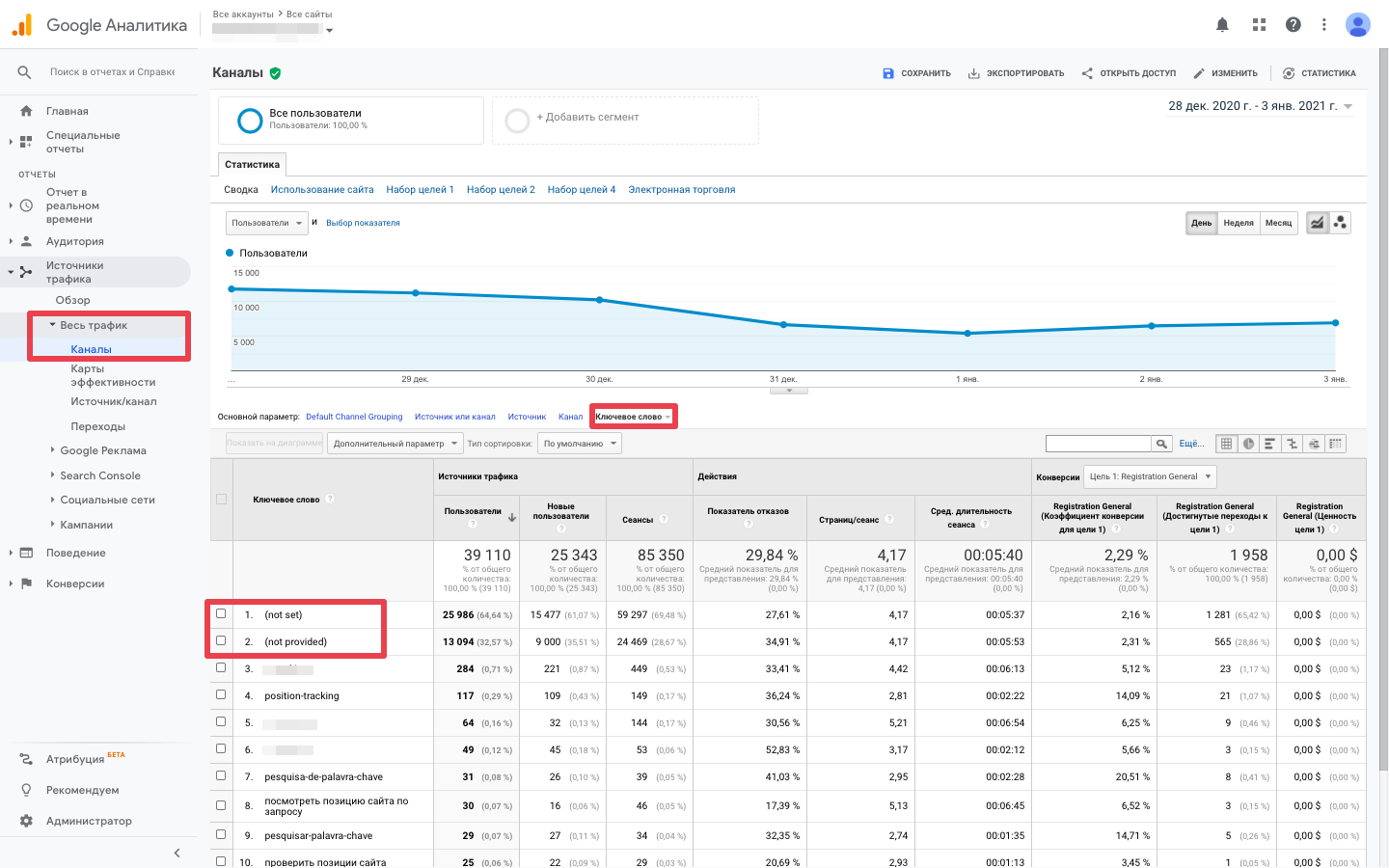
Task: Click table search magnifier button
Action: [1161, 444]
